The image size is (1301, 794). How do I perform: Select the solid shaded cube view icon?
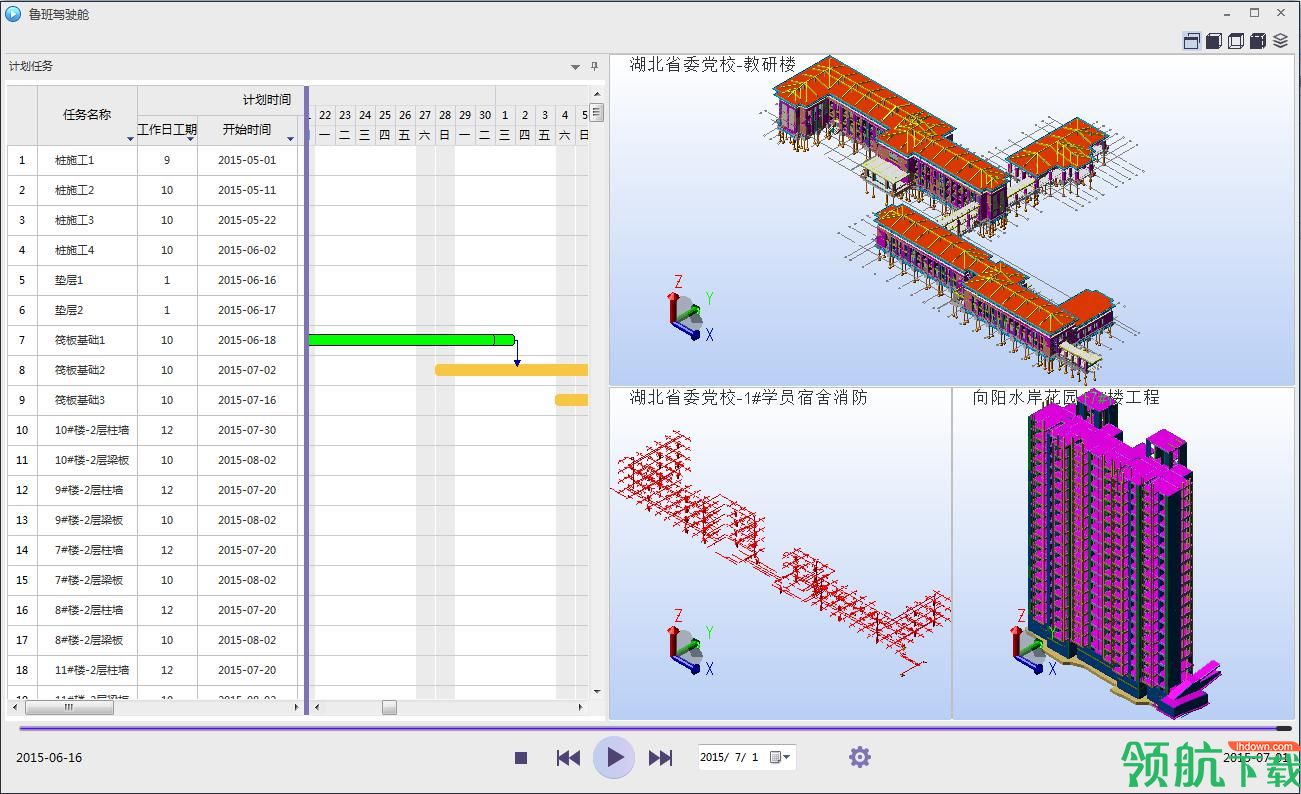[x=1213, y=41]
